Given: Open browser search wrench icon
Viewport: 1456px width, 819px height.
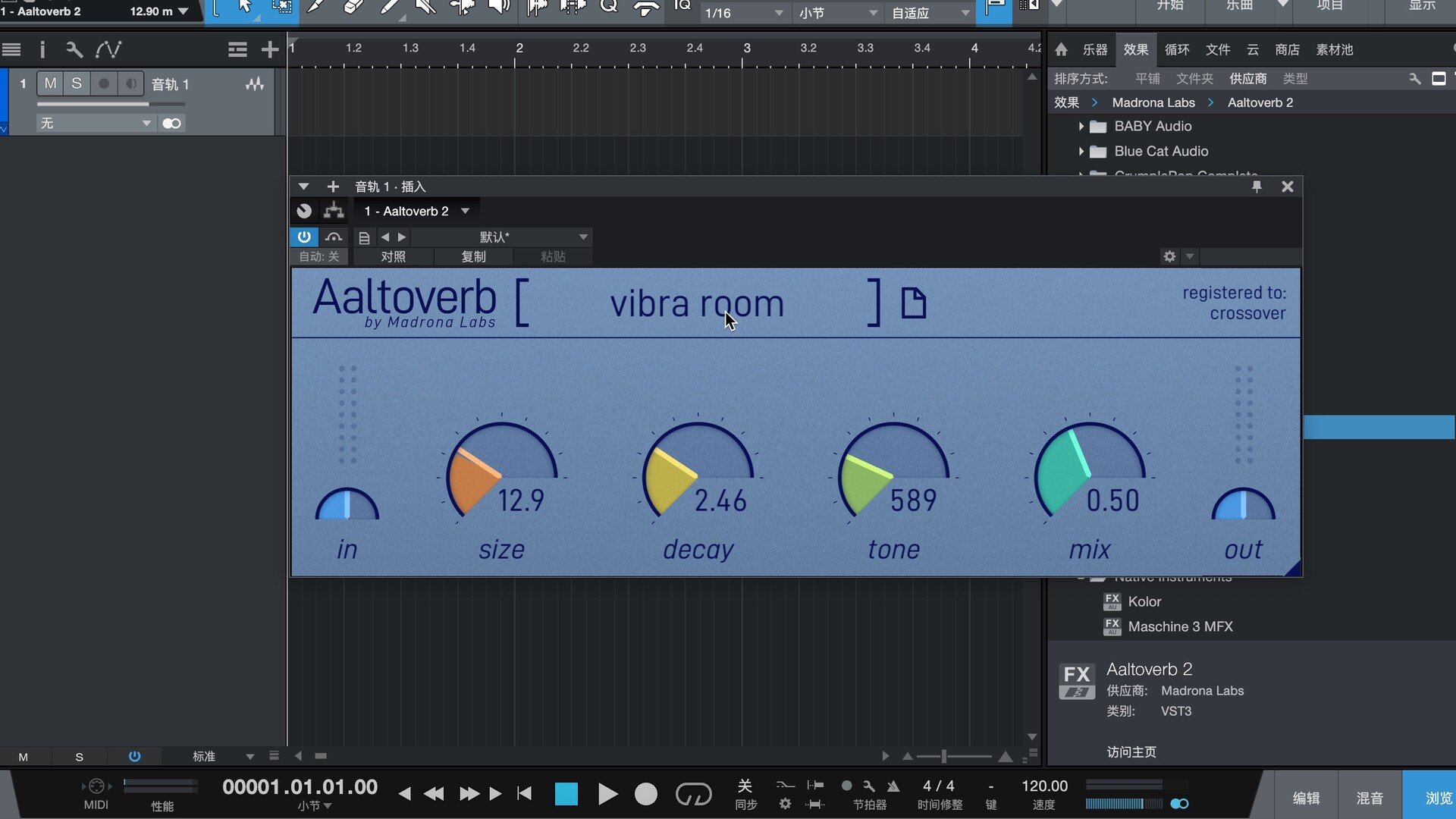Looking at the screenshot, I should click(1414, 79).
